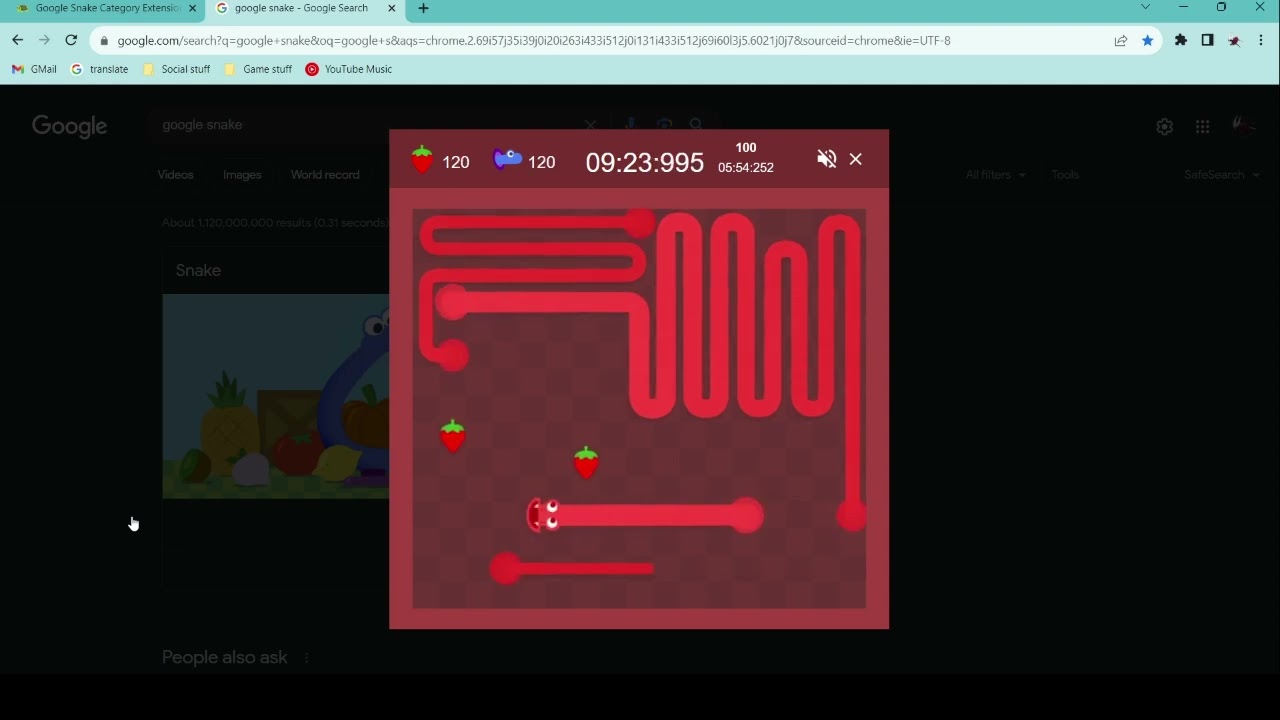The width and height of the screenshot is (1280, 720).
Task: Click the strawberry score icon in game header
Action: pos(422,160)
